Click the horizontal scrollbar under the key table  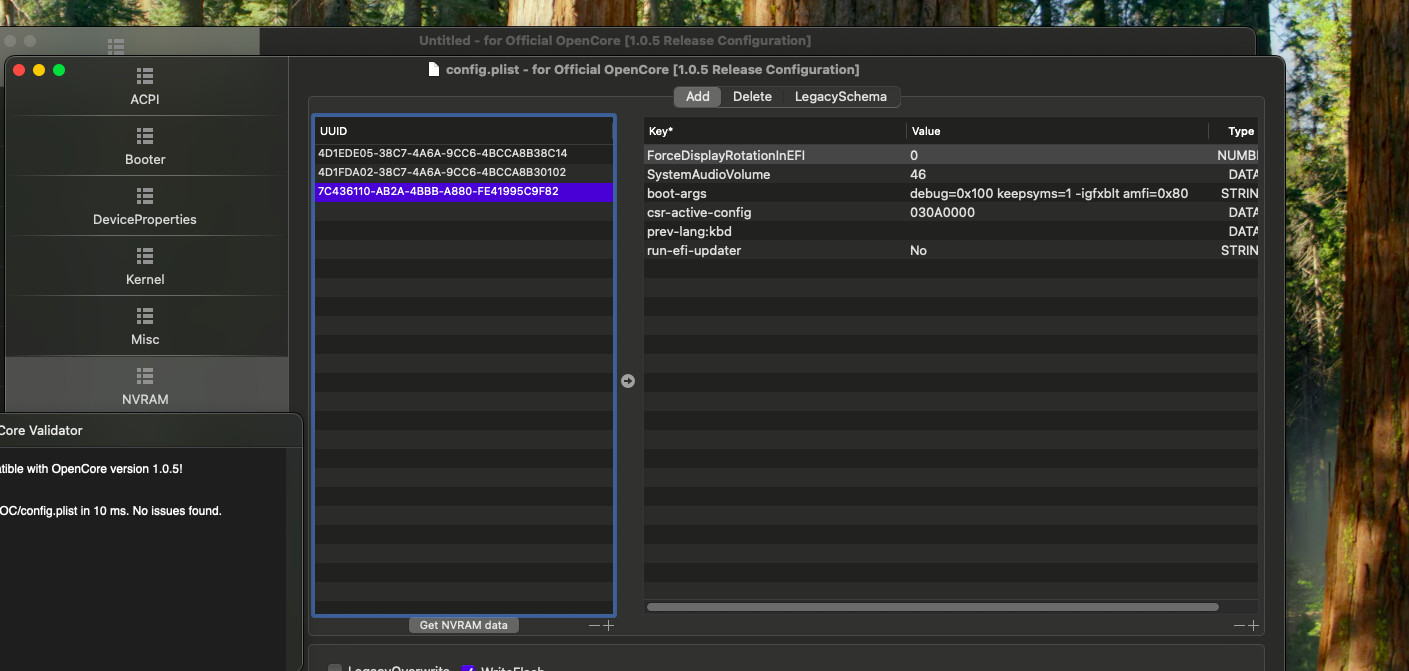click(932, 607)
